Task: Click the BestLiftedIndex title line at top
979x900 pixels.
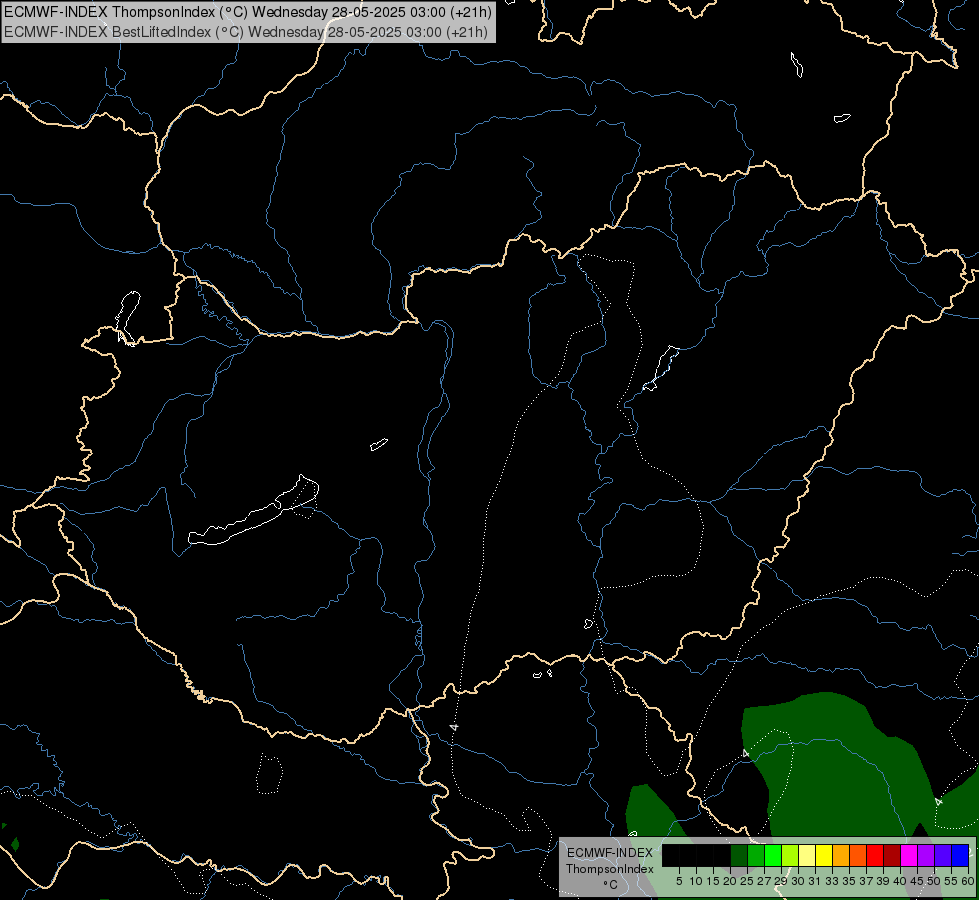Action: pos(246,32)
